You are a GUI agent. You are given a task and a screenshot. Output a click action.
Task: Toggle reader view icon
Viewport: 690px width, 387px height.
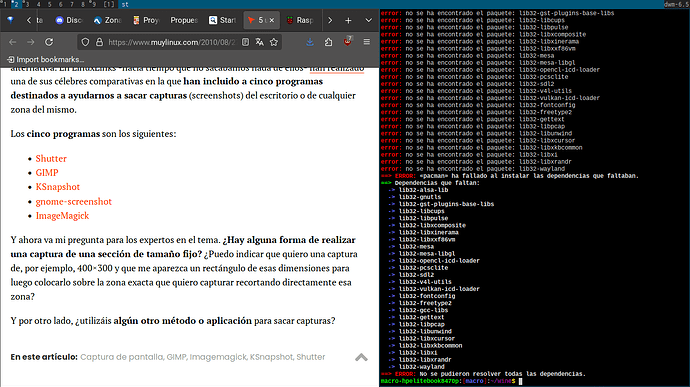246,42
